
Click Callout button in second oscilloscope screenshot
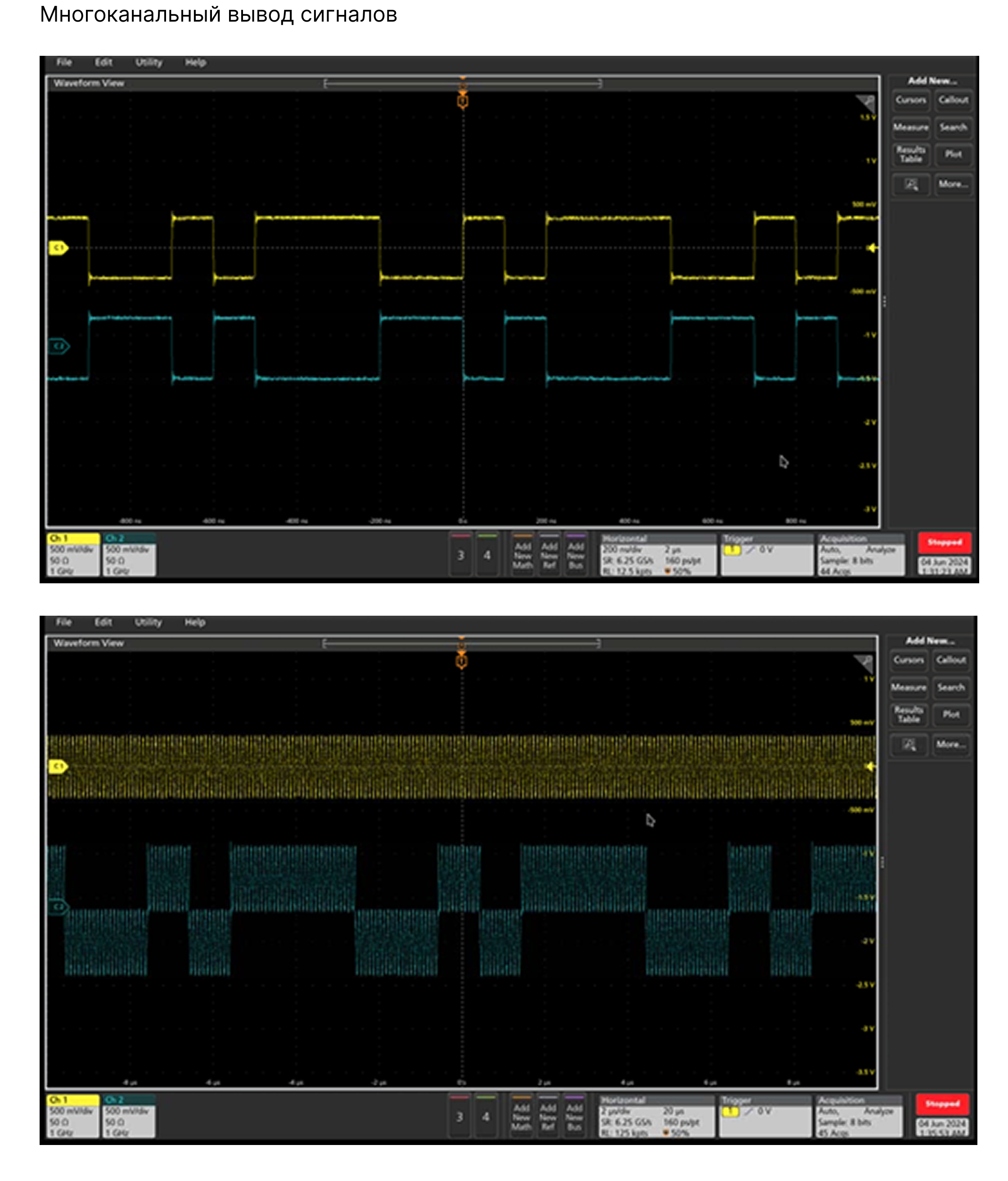(x=951, y=660)
